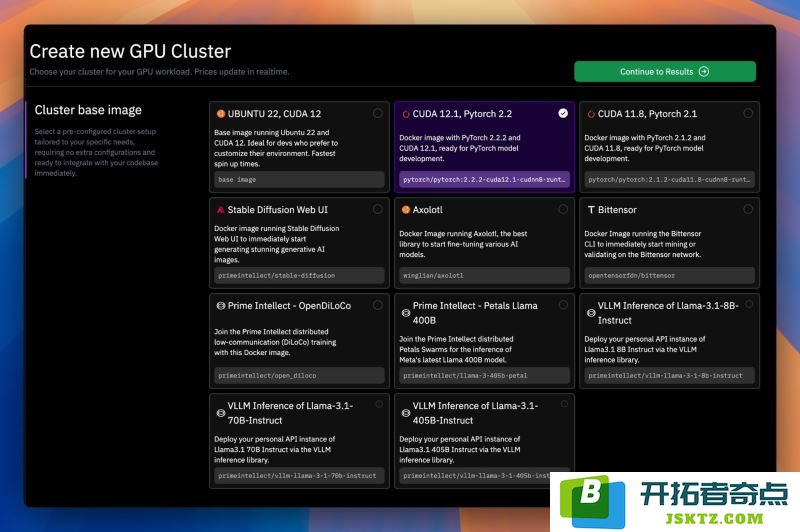Click the Prime Intellect - OpenDiLoCo title

(x=289, y=306)
